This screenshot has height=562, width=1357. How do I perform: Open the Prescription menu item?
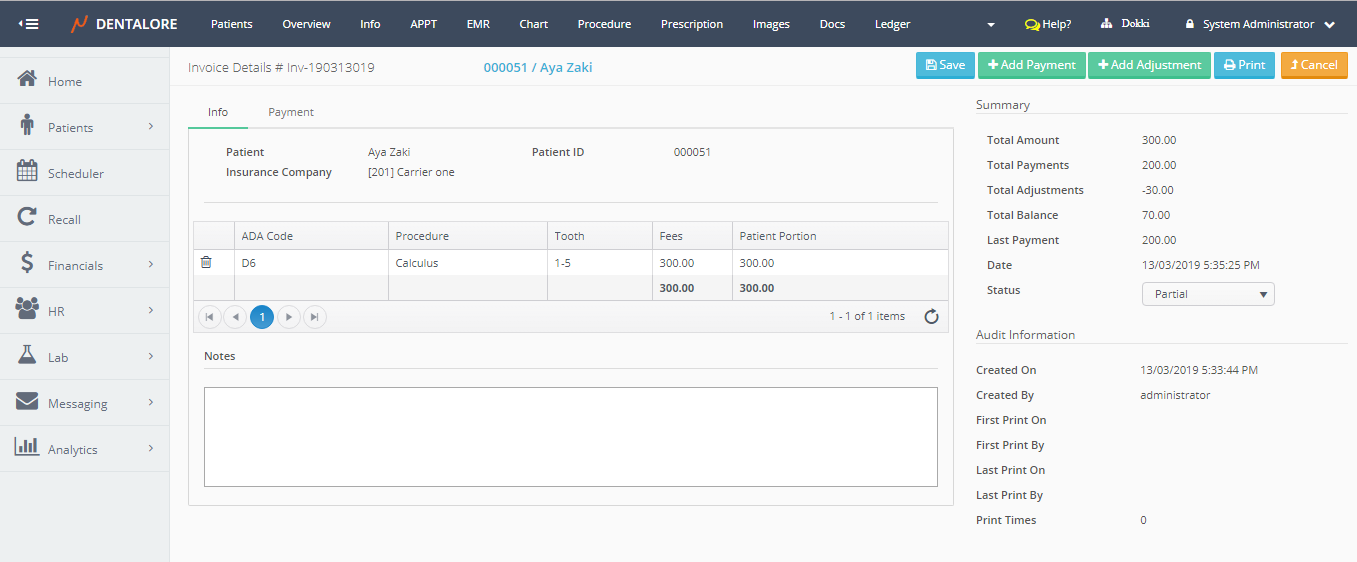(x=691, y=24)
